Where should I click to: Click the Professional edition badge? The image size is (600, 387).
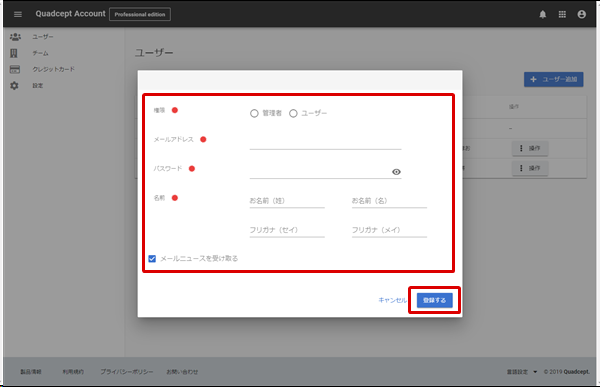[x=140, y=14]
